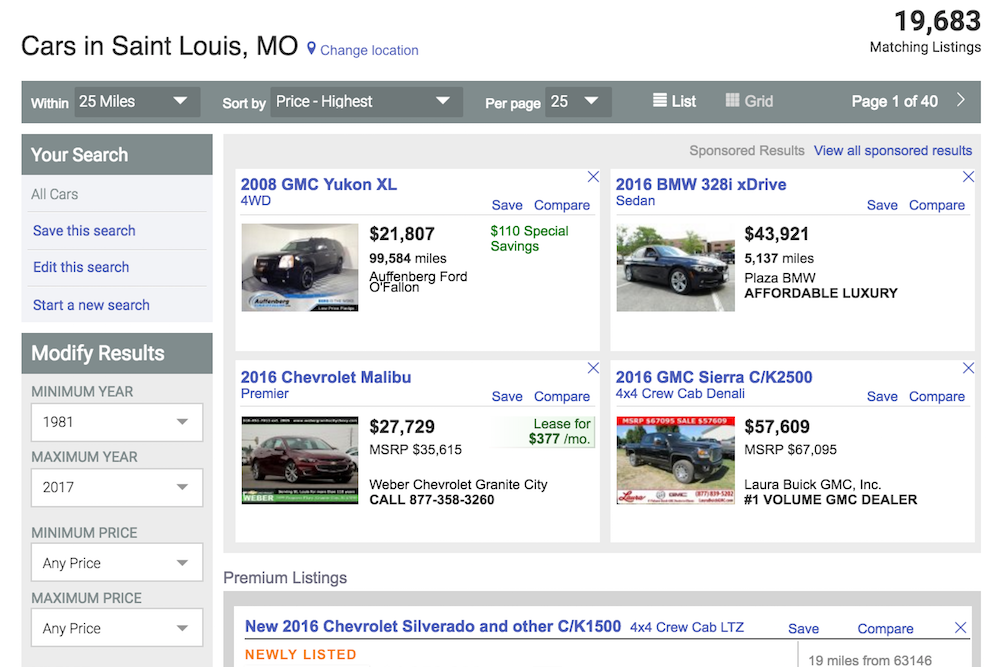Screen dimensions: 1001x667
Task: View all sponsored results link
Action: pos(892,151)
